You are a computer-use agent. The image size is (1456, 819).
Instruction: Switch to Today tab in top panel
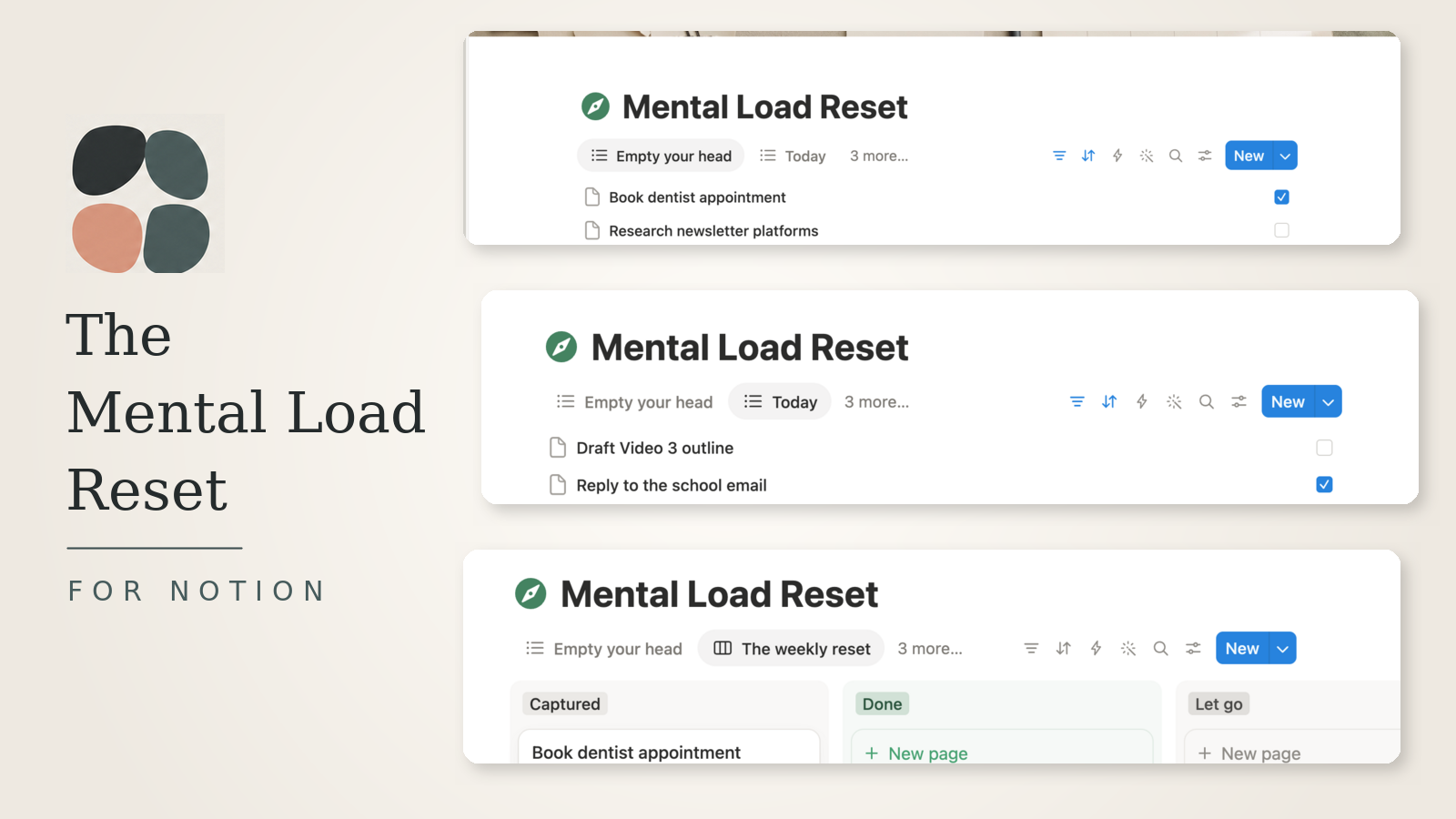coord(793,156)
